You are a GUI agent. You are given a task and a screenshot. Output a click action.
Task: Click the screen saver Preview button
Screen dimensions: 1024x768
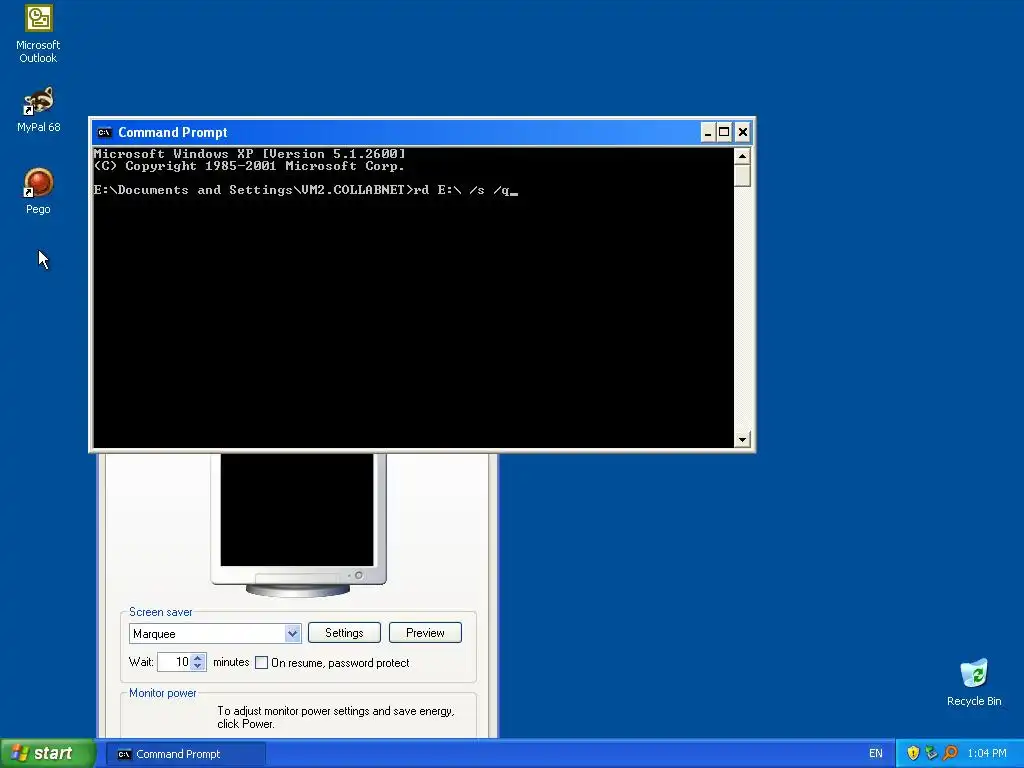(x=425, y=633)
